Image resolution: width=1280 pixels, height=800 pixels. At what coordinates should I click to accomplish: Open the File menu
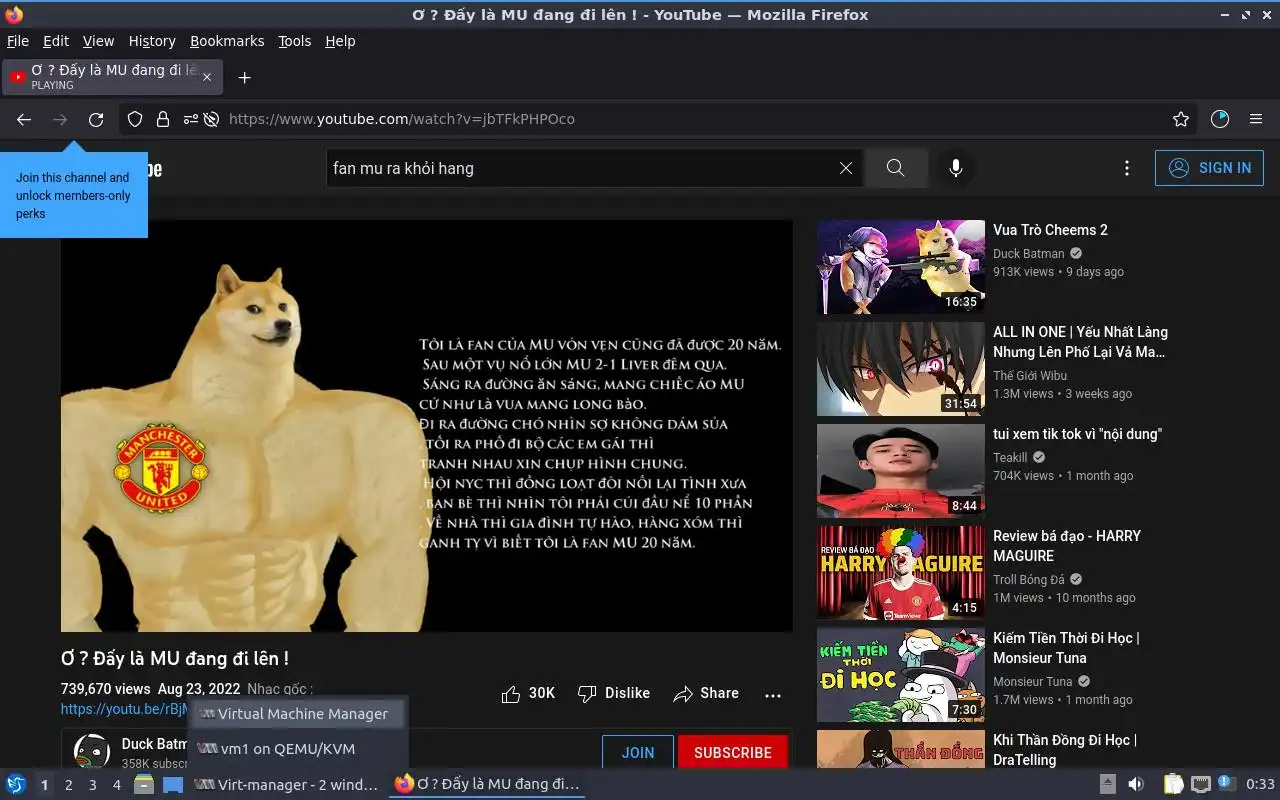(18, 41)
